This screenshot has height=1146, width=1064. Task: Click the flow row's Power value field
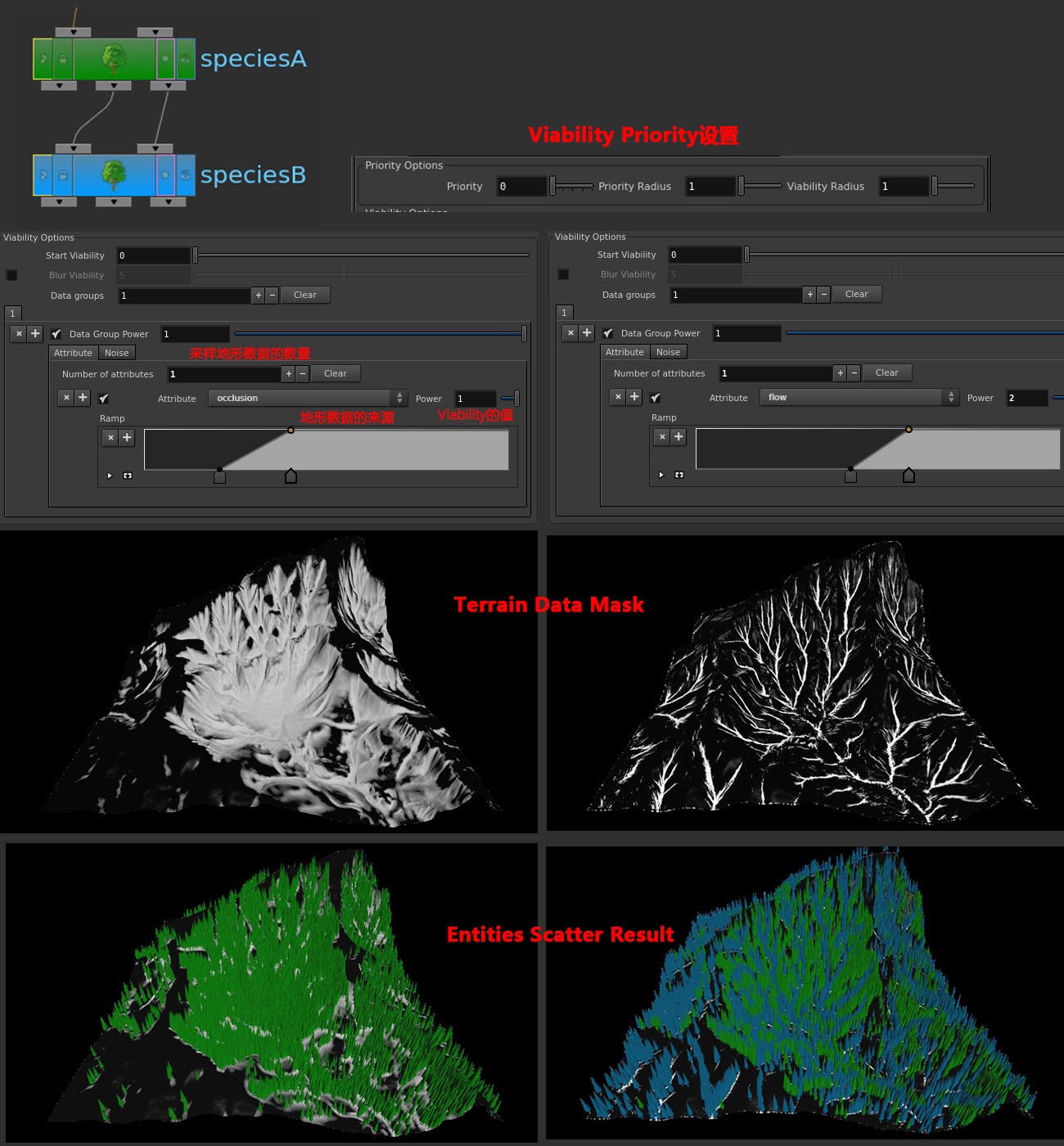[x=1026, y=398]
